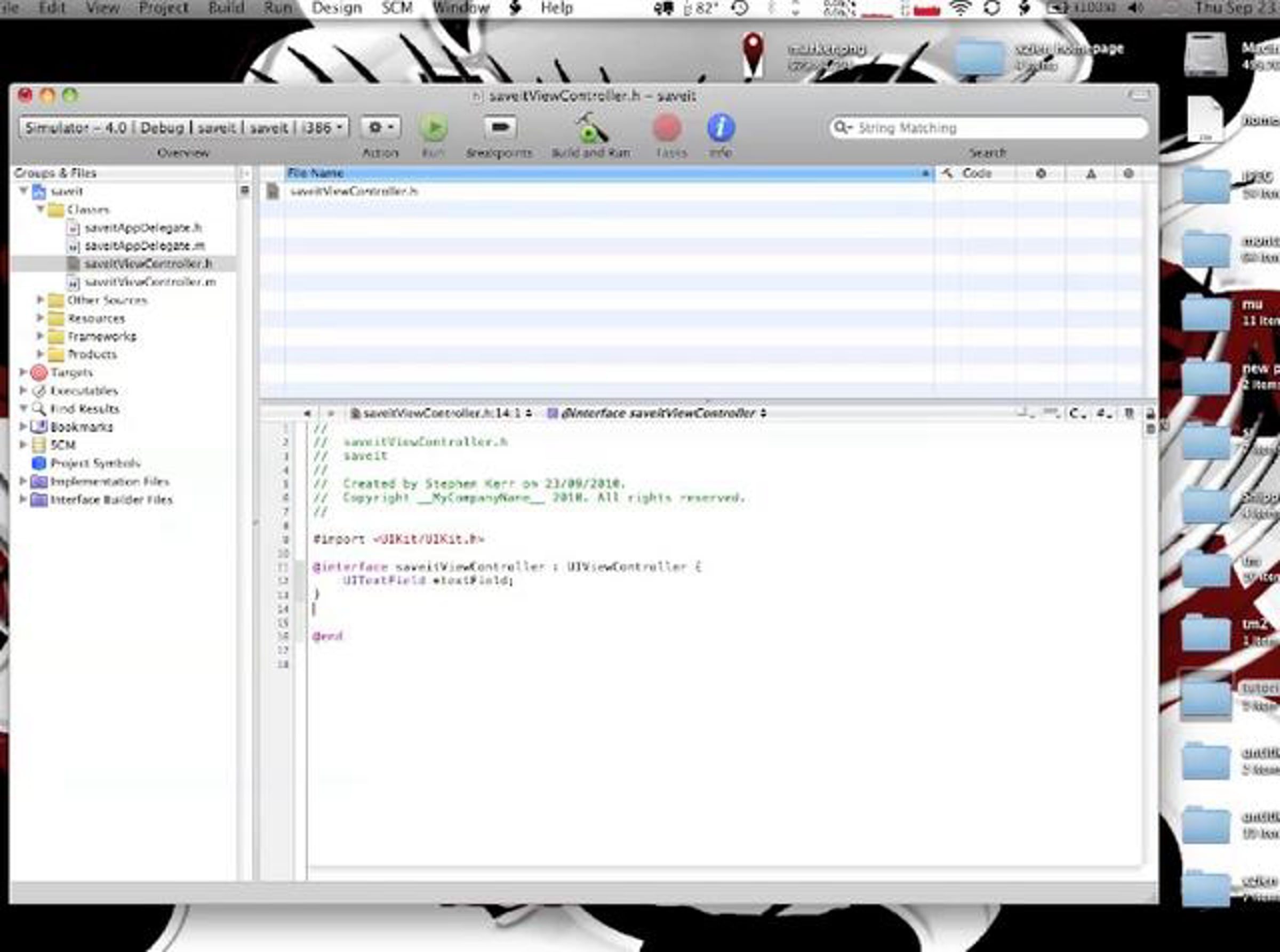This screenshot has width=1280, height=952.
Task: Expand the Resources folder triangle
Action: 41,318
